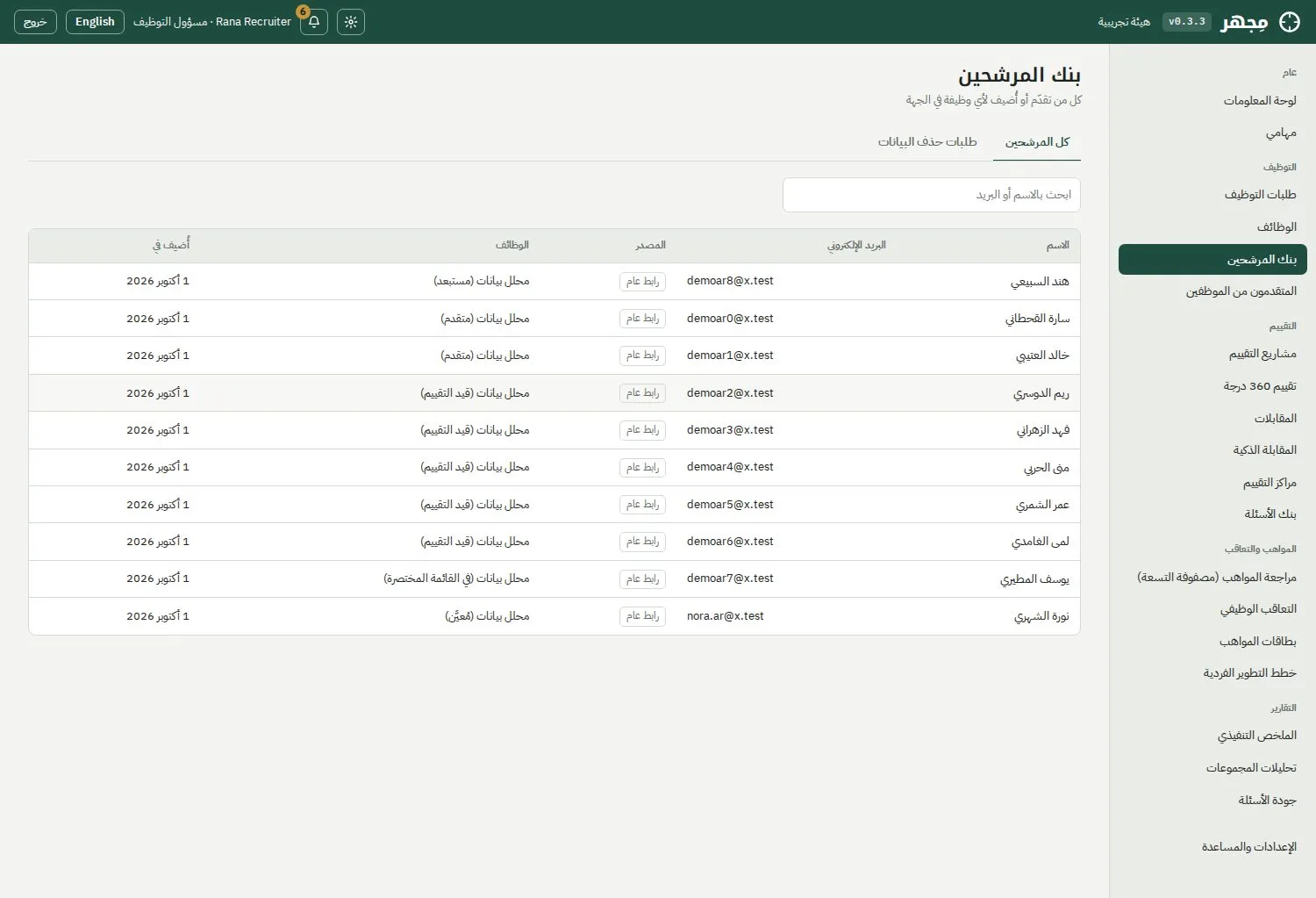The width and height of the screenshot is (1316, 898).
Task: Click the v0.3.3 version badge
Action: click(1187, 22)
